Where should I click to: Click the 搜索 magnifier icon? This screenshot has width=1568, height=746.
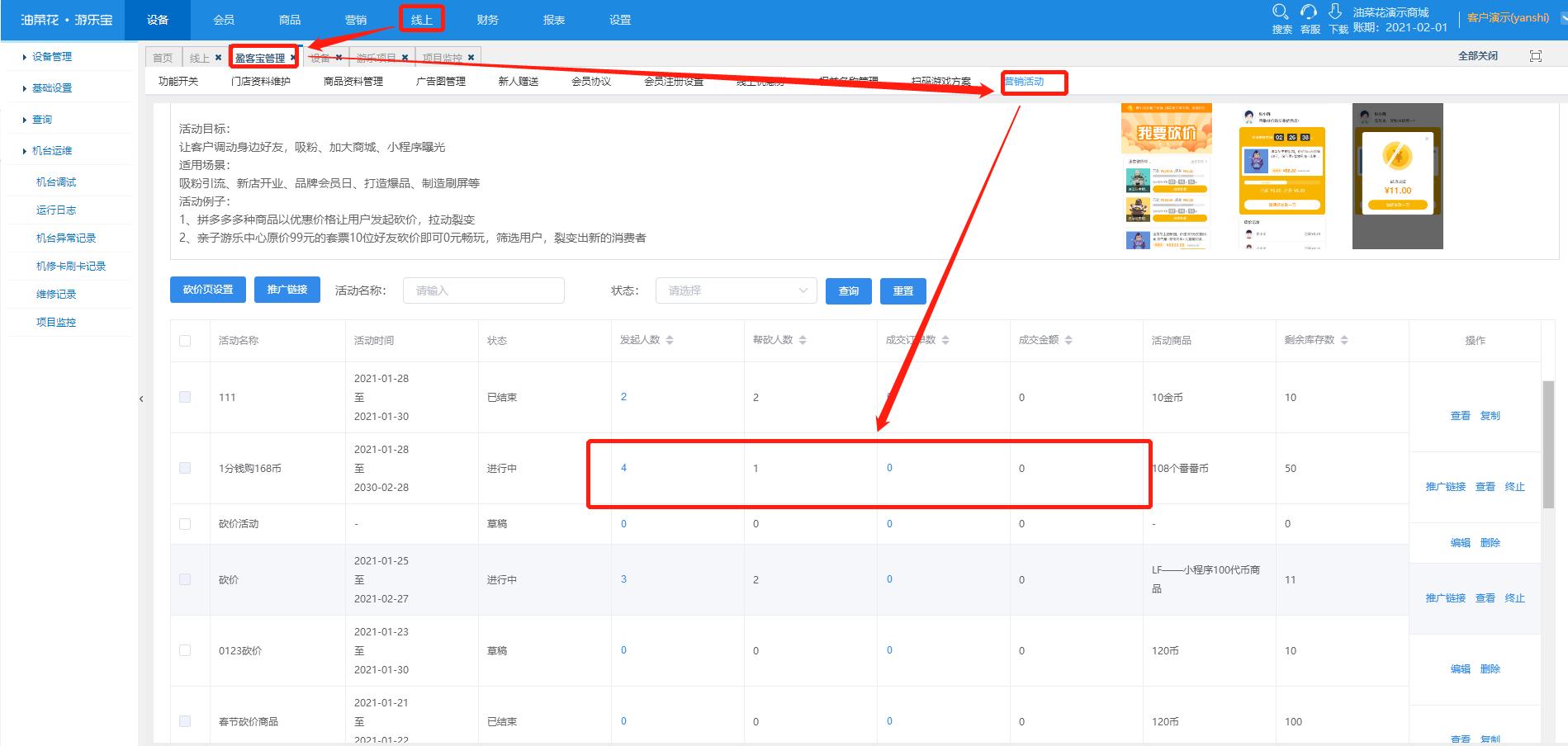(1281, 12)
